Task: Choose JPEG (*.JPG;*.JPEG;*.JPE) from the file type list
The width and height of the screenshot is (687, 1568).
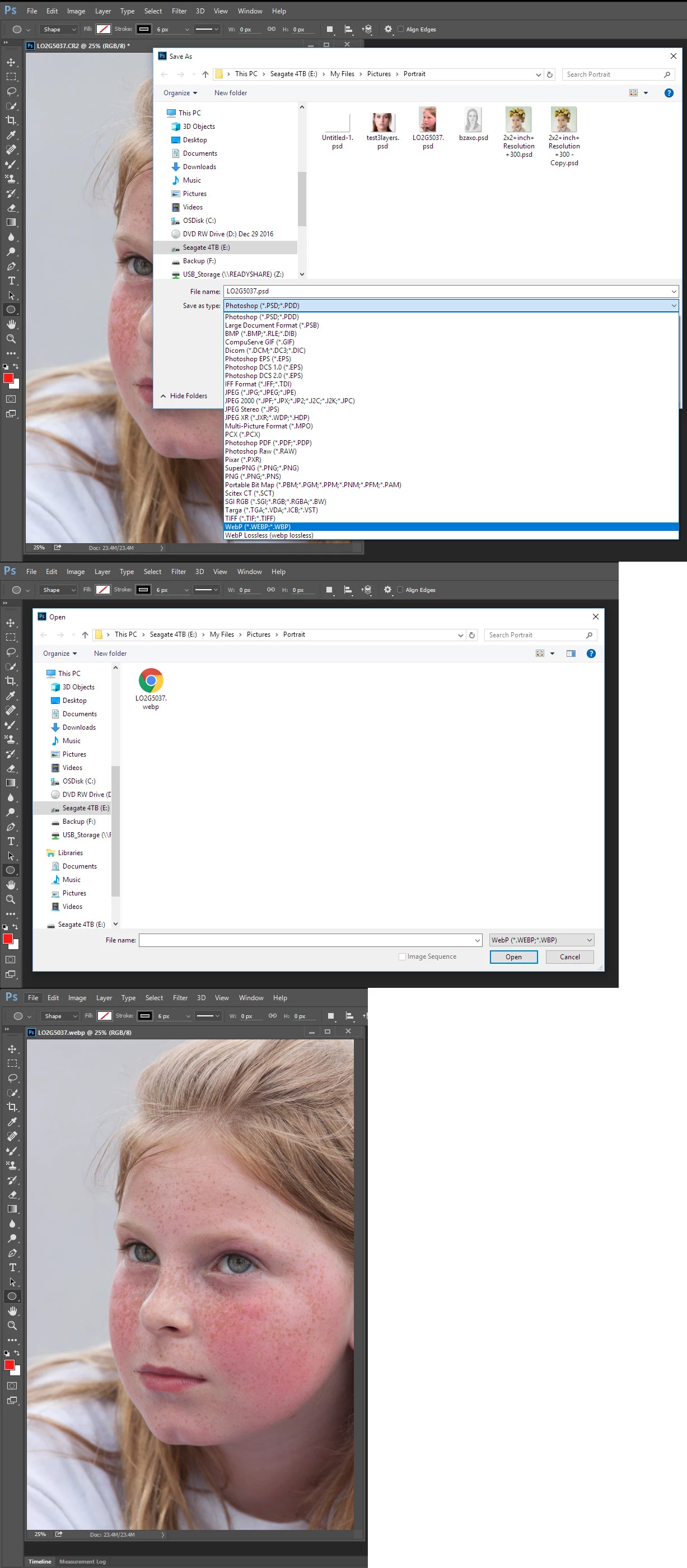Action: coord(451,393)
